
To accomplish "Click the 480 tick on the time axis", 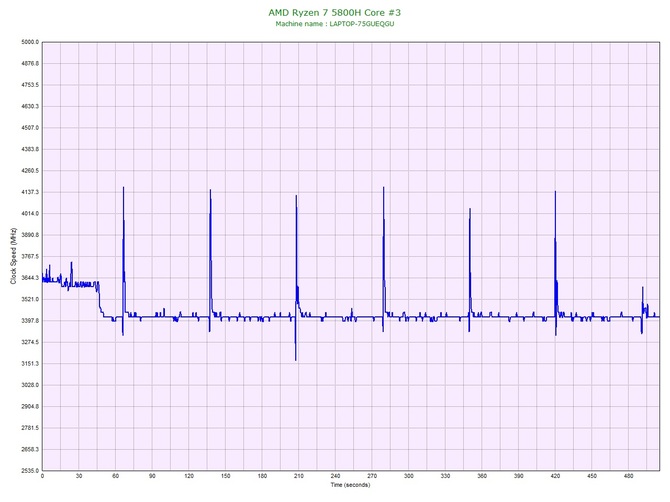I will point(628,476).
